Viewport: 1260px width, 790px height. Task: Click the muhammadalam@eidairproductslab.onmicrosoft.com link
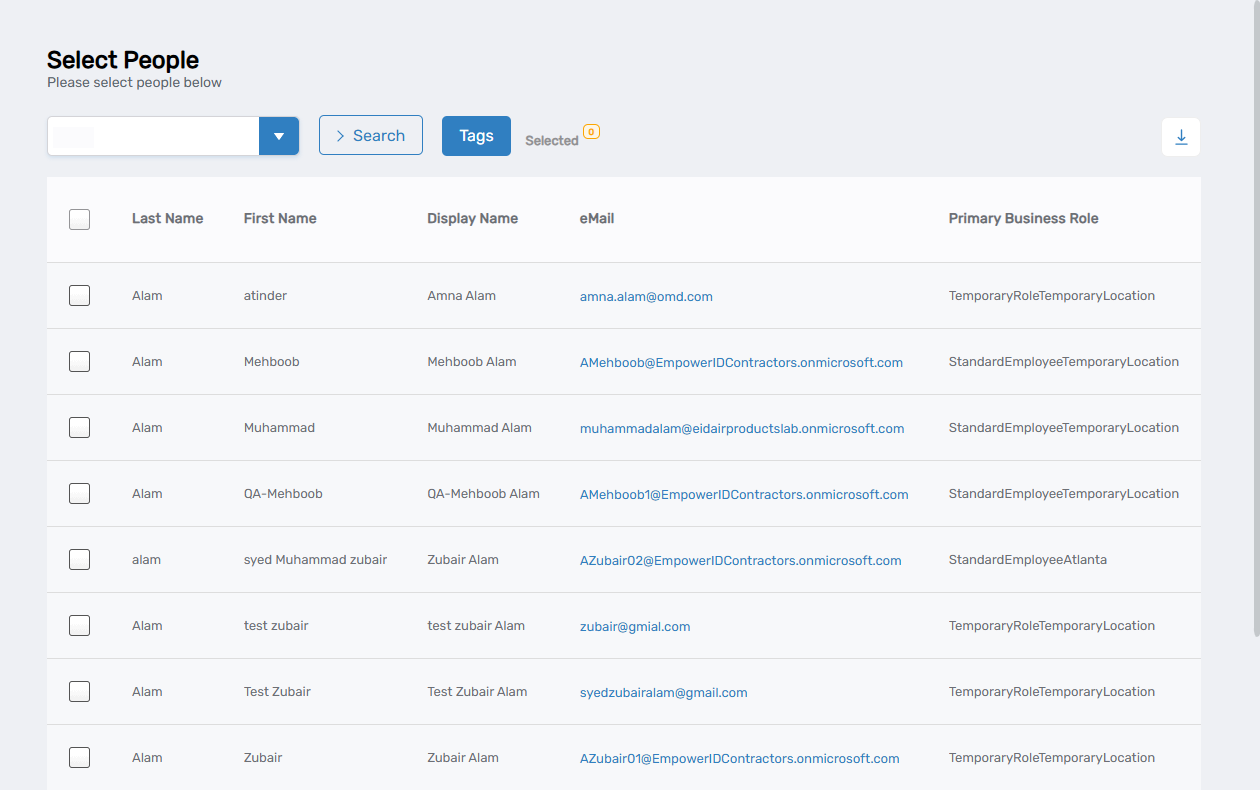pos(742,428)
